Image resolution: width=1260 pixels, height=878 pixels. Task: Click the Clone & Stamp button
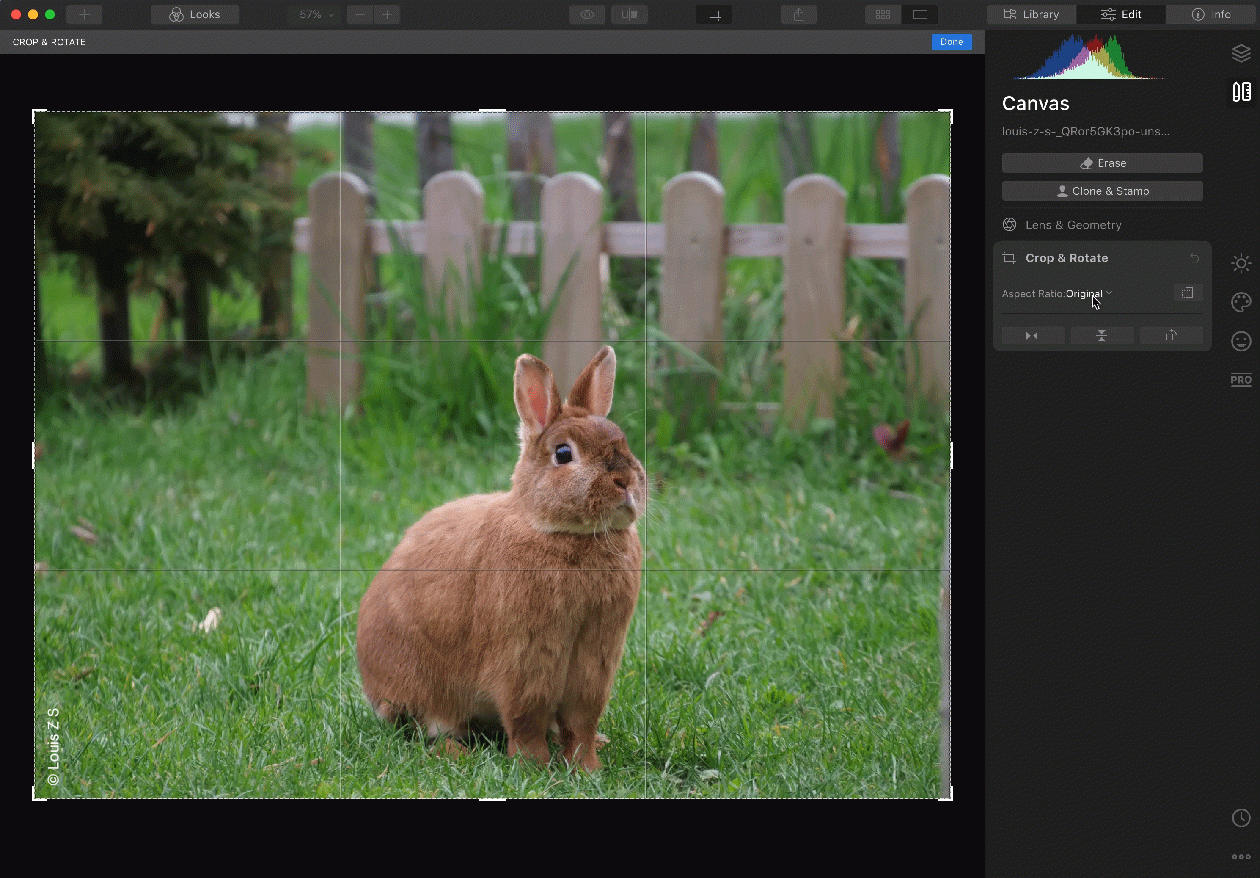tap(1102, 191)
